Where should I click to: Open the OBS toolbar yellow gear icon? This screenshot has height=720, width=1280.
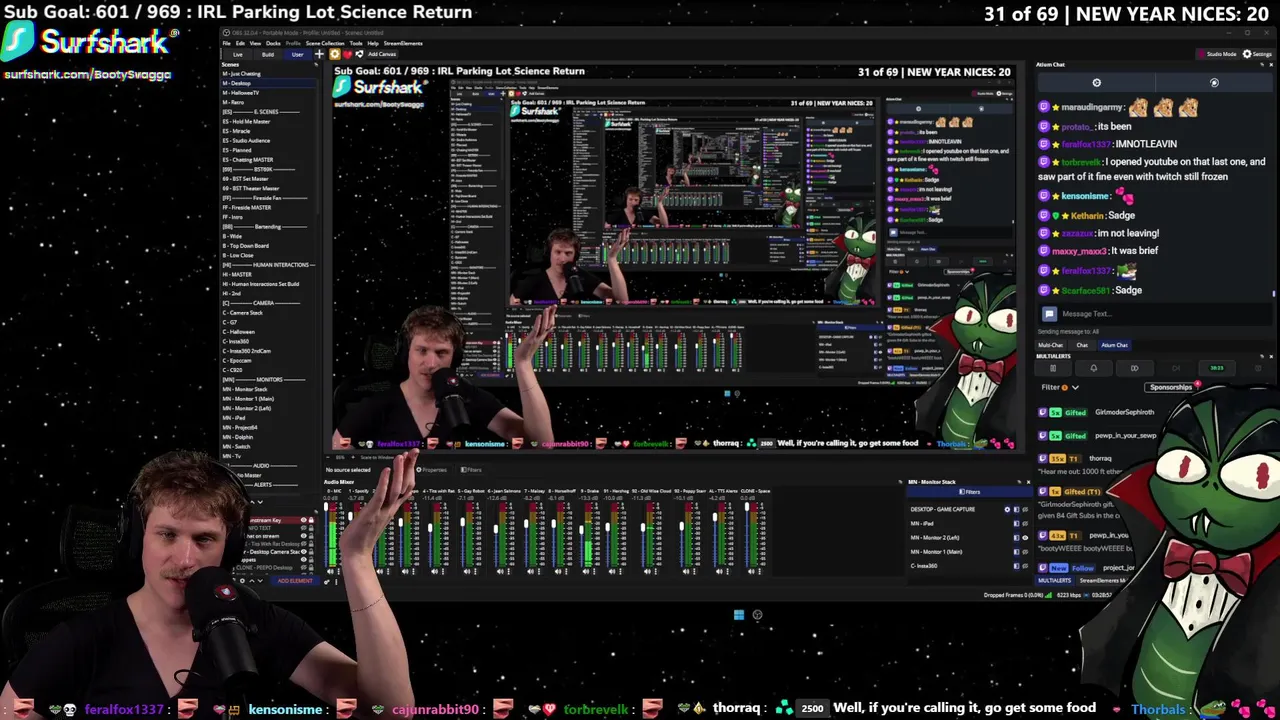tap(335, 54)
